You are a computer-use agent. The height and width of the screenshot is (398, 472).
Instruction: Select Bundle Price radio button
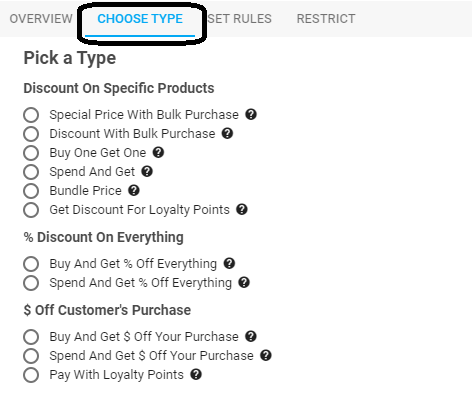pos(31,191)
